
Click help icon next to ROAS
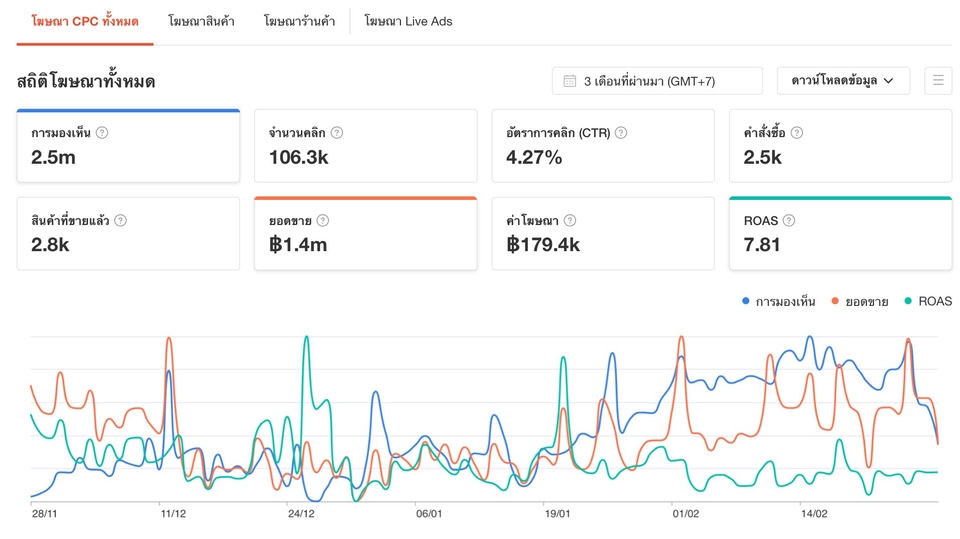tap(789, 221)
